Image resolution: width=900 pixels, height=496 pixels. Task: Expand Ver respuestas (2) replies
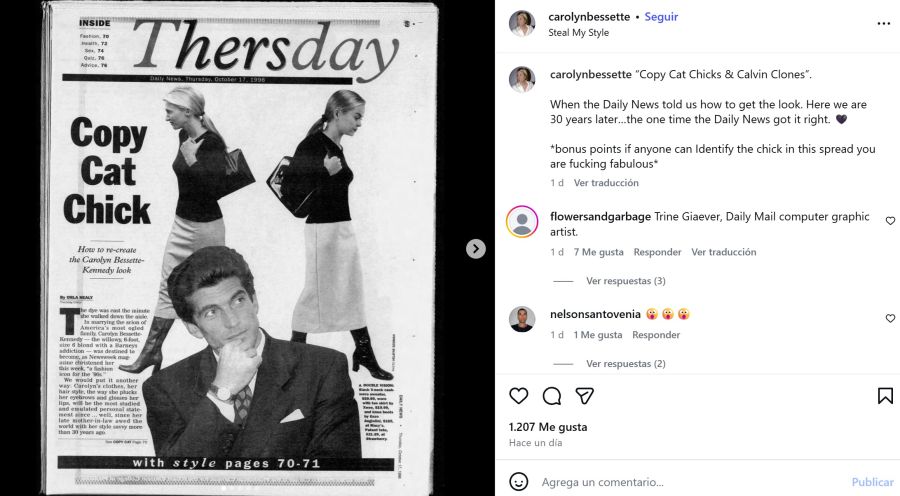click(626, 363)
